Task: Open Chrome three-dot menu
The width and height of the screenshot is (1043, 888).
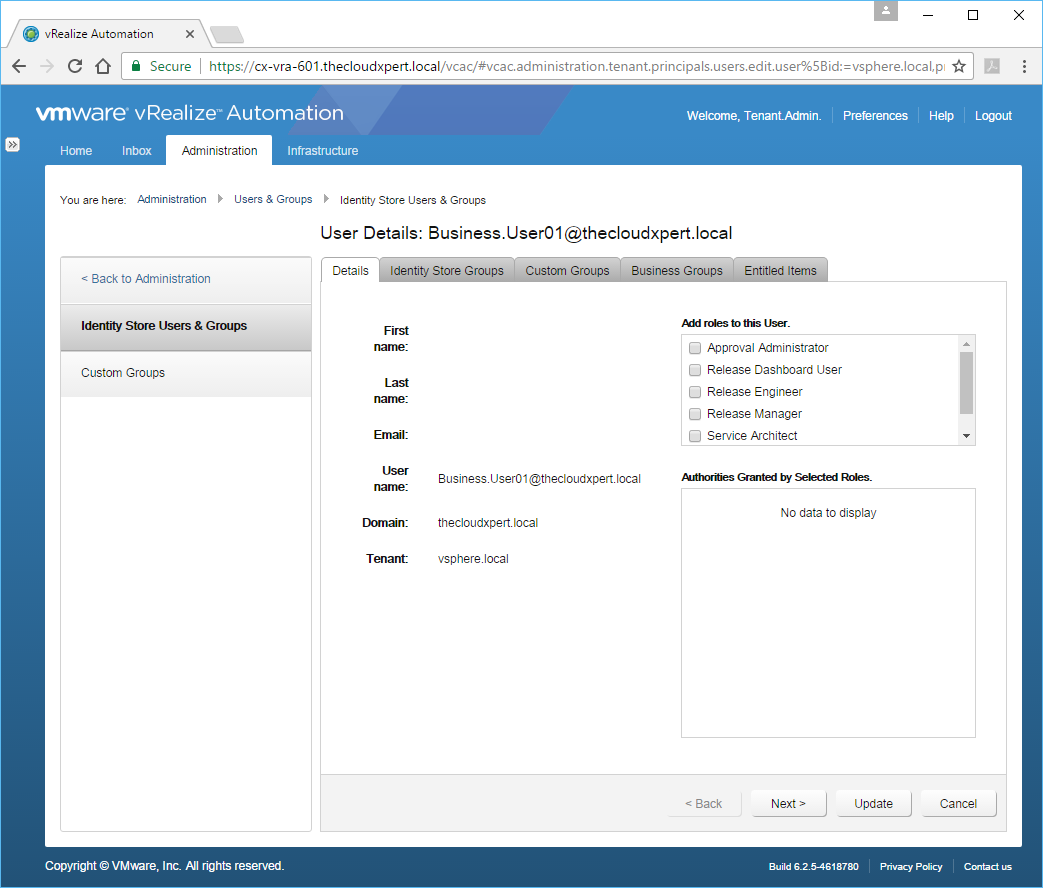Action: [x=1024, y=66]
